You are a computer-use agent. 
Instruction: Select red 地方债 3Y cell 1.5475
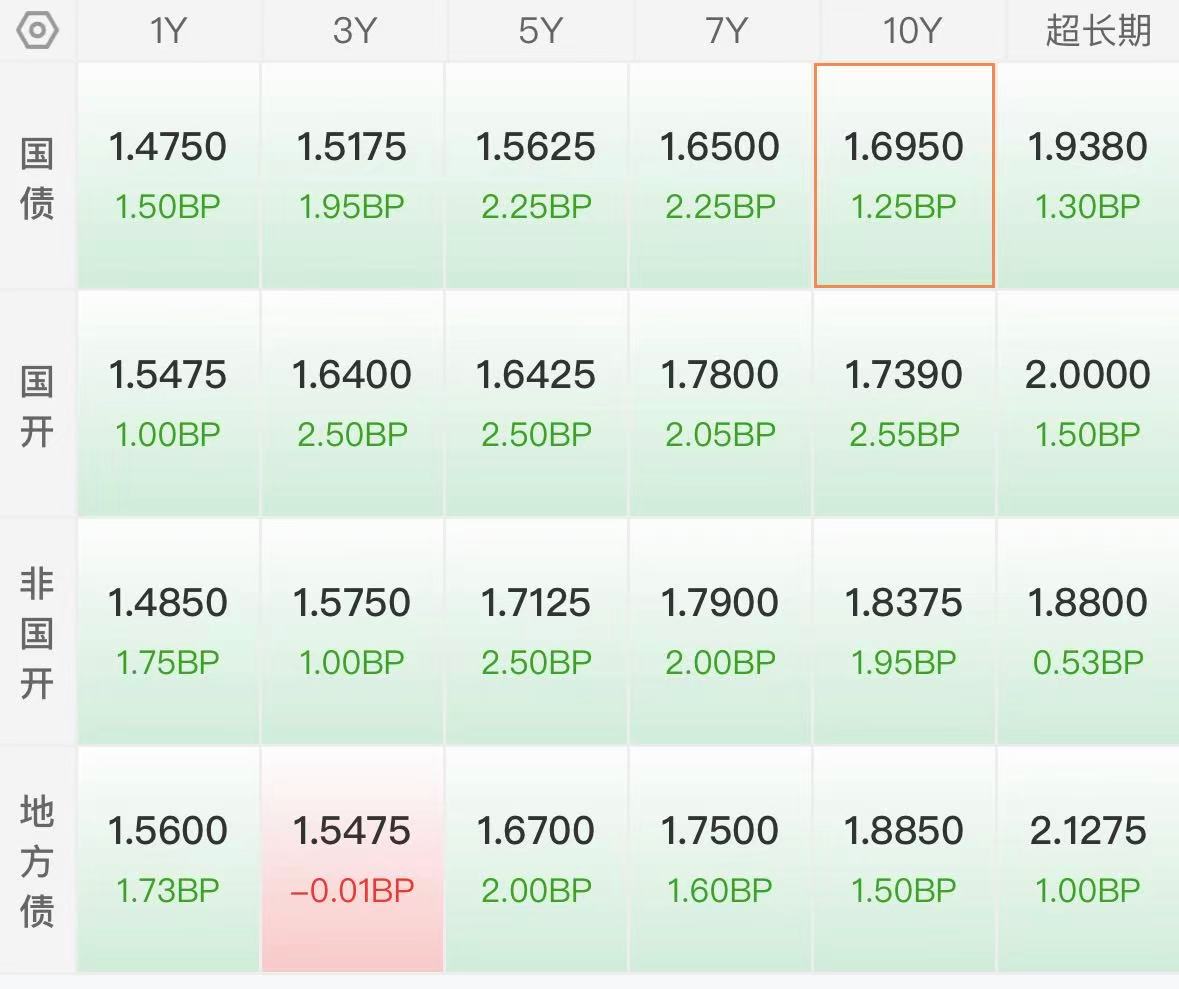(353, 860)
